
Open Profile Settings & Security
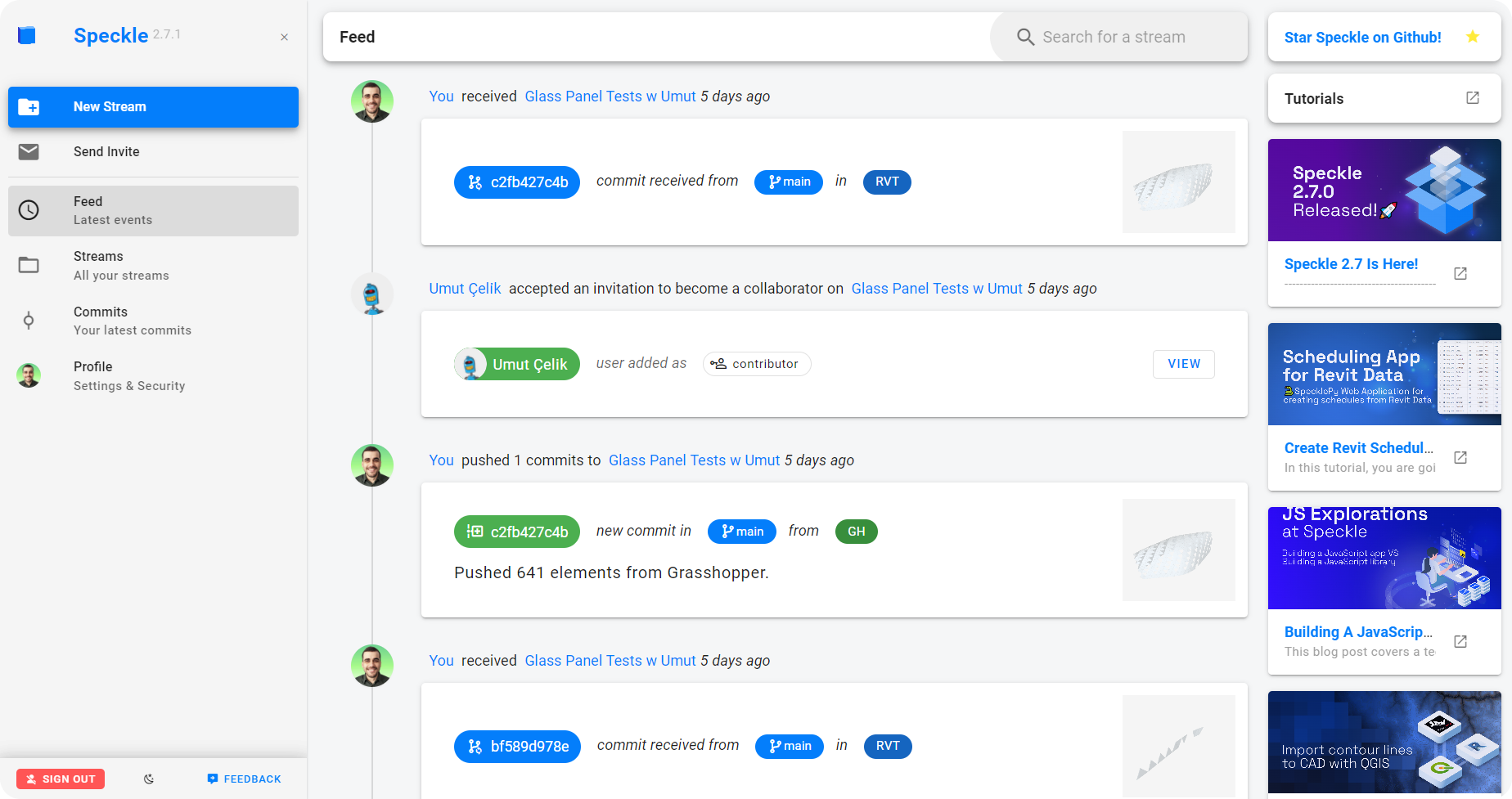(x=153, y=375)
